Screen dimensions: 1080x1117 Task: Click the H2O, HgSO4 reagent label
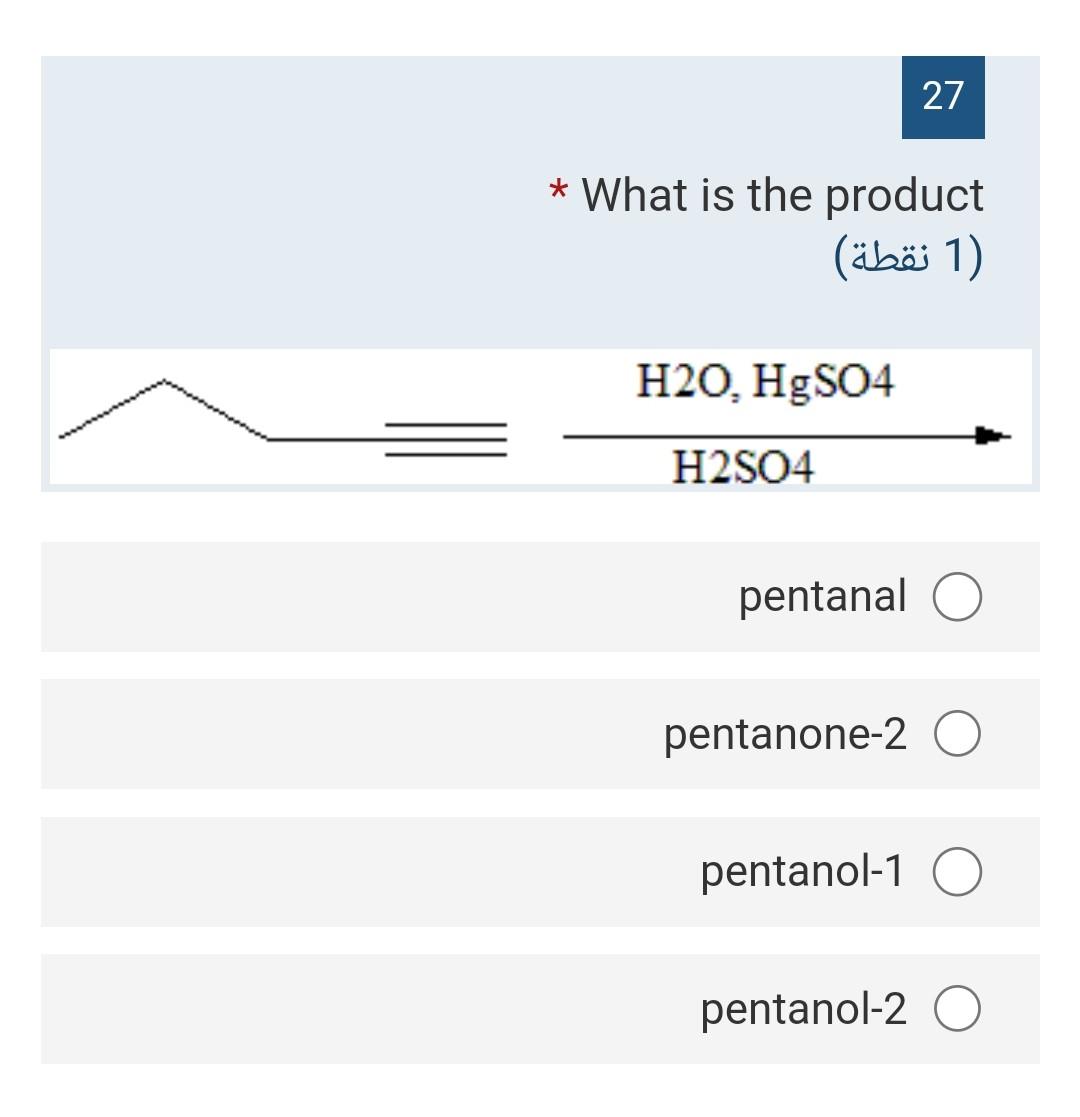tap(765, 382)
